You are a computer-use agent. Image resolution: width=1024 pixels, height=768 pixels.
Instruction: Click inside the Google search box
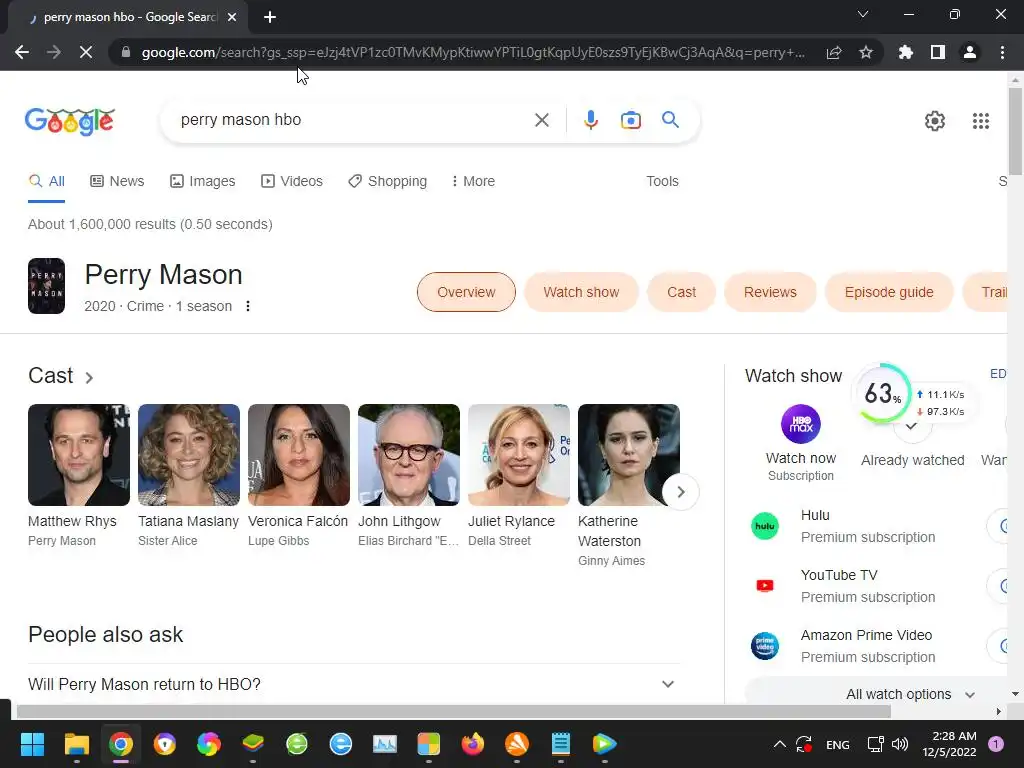[353, 120]
